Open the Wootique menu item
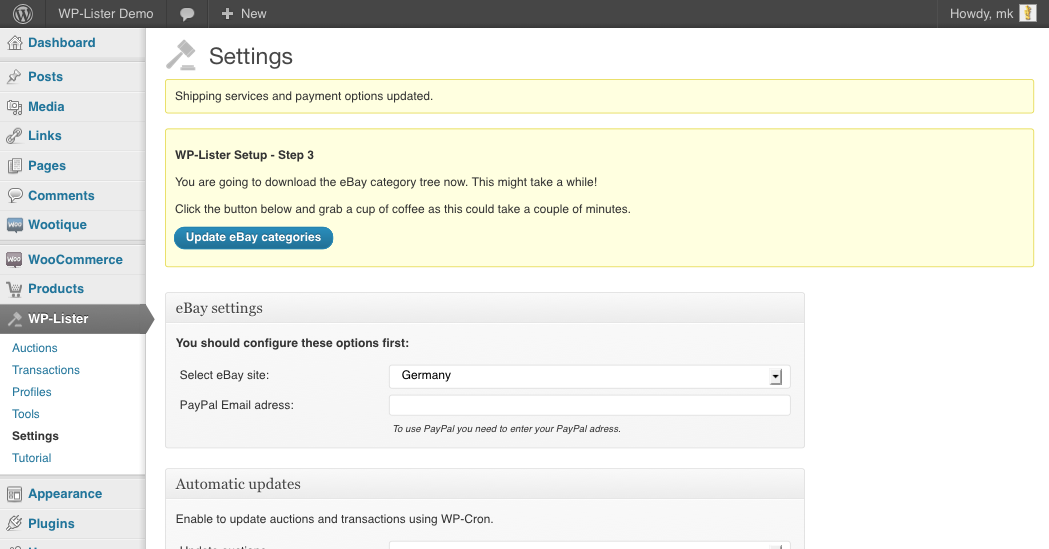The height and width of the screenshot is (549, 1049). point(58,225)
